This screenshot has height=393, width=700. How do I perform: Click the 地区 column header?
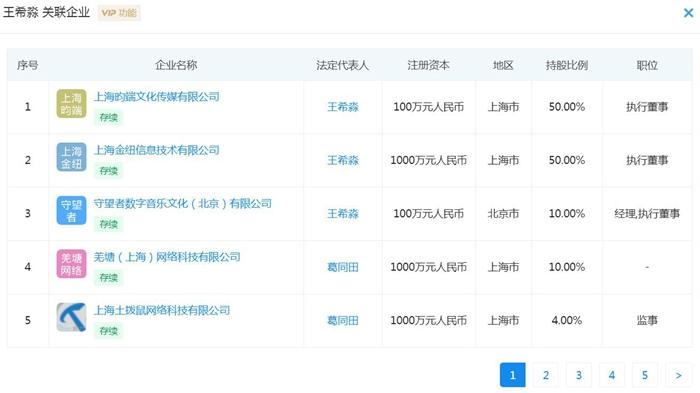pos(503,65)
